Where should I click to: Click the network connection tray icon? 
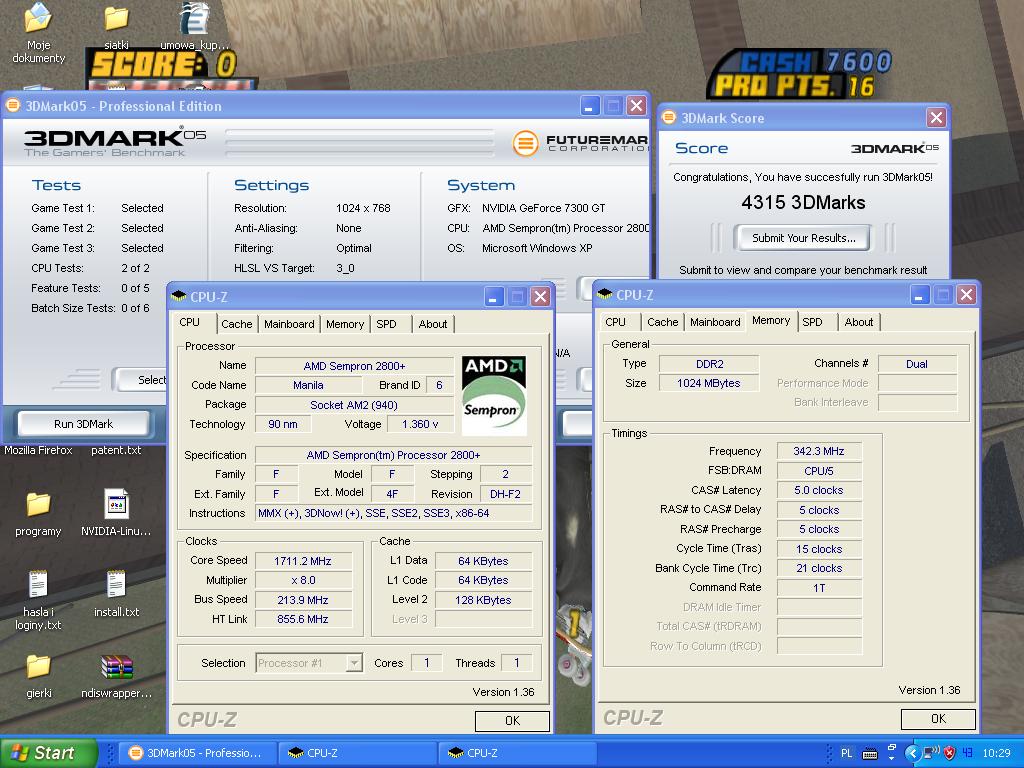[x=931, y=753]
